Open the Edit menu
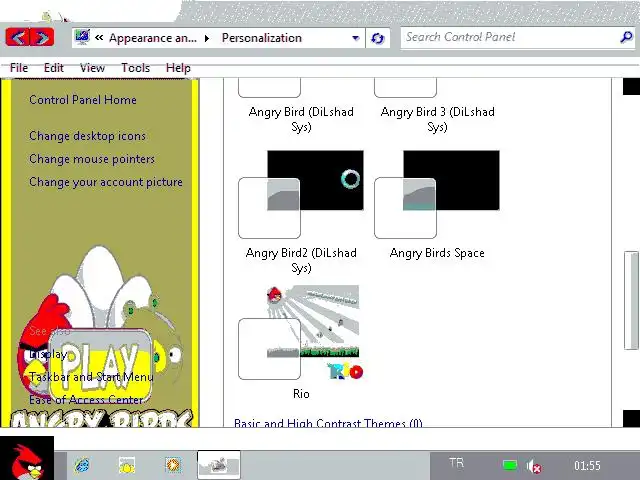Screen dimensions: 640x480 click(x=53, y=68)
